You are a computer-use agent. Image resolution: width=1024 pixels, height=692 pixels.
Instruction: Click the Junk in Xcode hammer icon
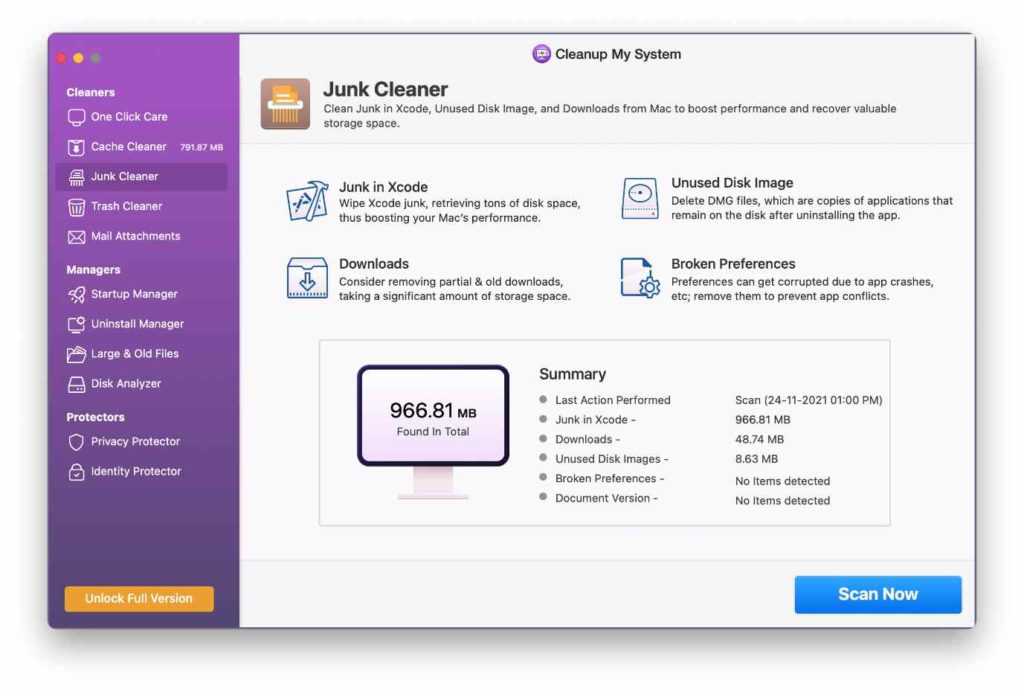tap(307, 201)
